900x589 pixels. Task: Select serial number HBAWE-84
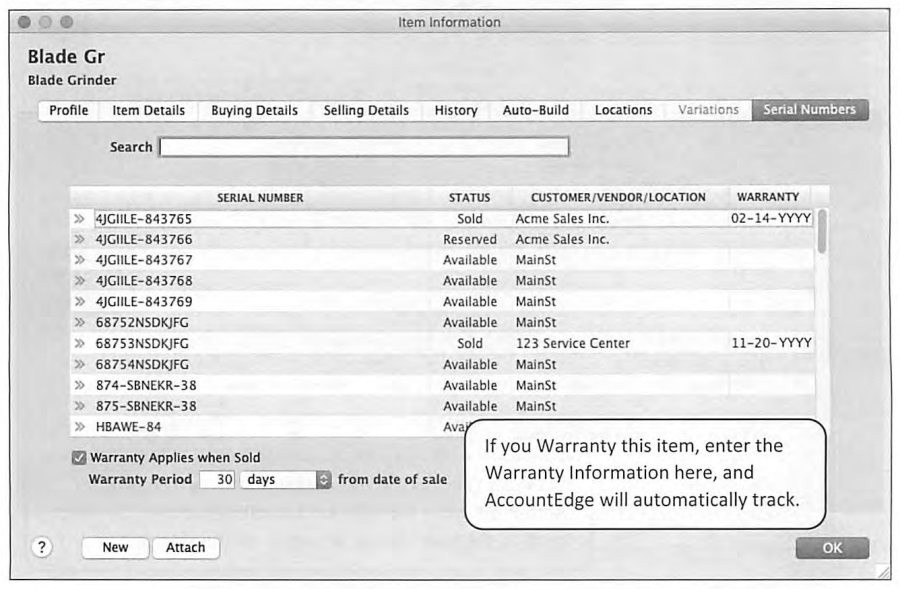[128, 427]
